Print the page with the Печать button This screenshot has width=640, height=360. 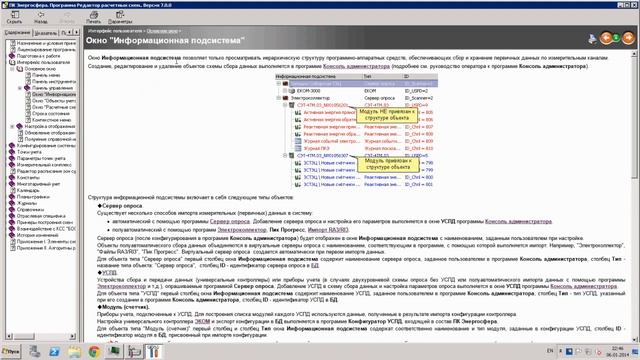click(93, 17)
